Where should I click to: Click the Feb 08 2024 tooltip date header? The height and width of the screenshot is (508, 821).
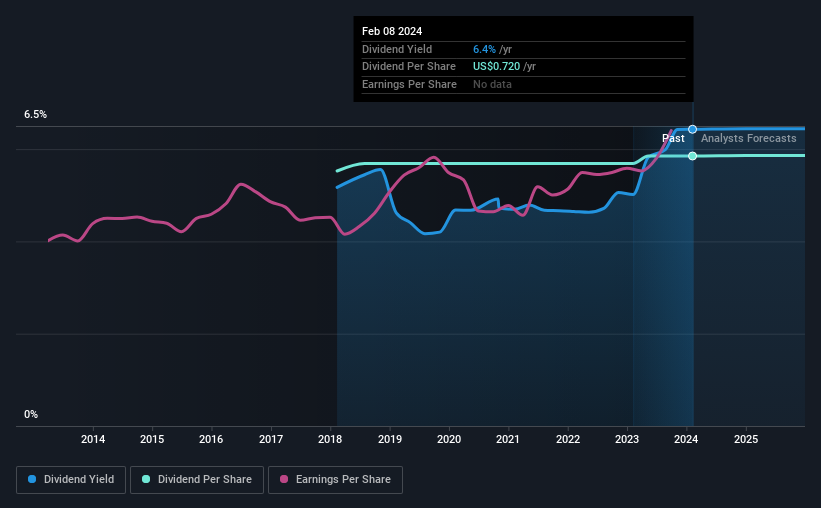(x=392, y=31)
